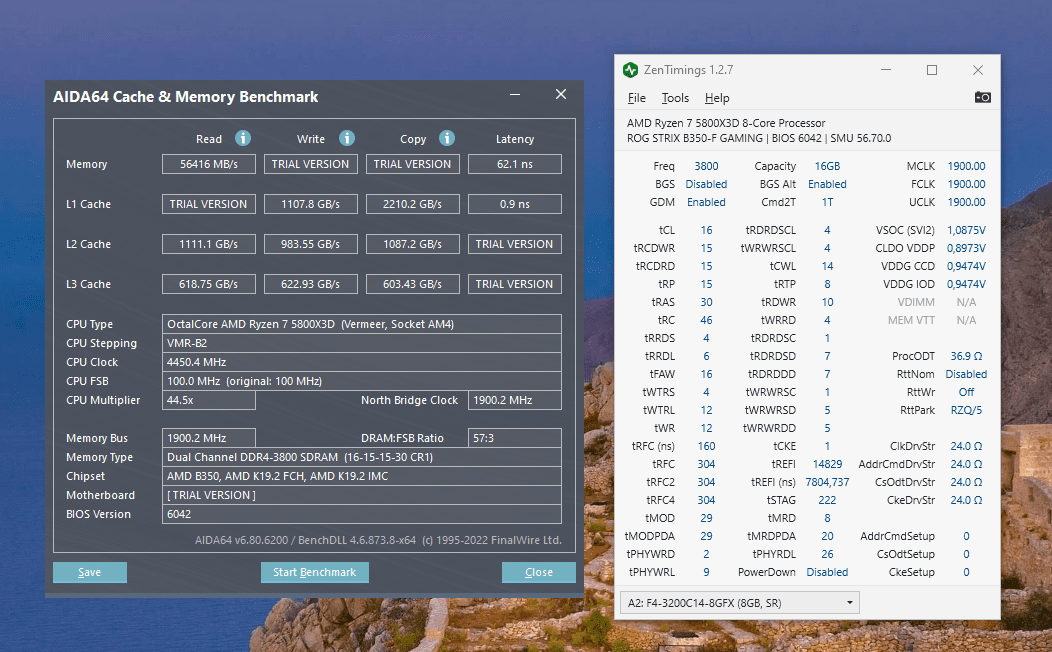Select the Memory Latency 62.1 ns value
The width and height of the screenshot is (1052, 652).
515,164
